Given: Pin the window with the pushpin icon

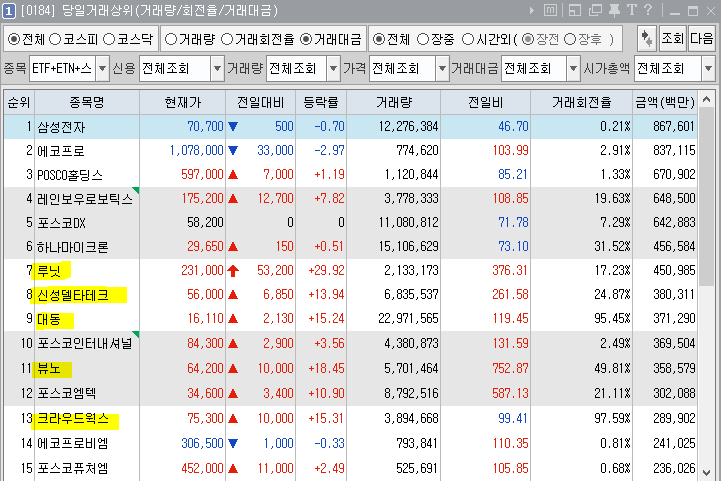Looking at the screenshot, I should tap(614, 10).
